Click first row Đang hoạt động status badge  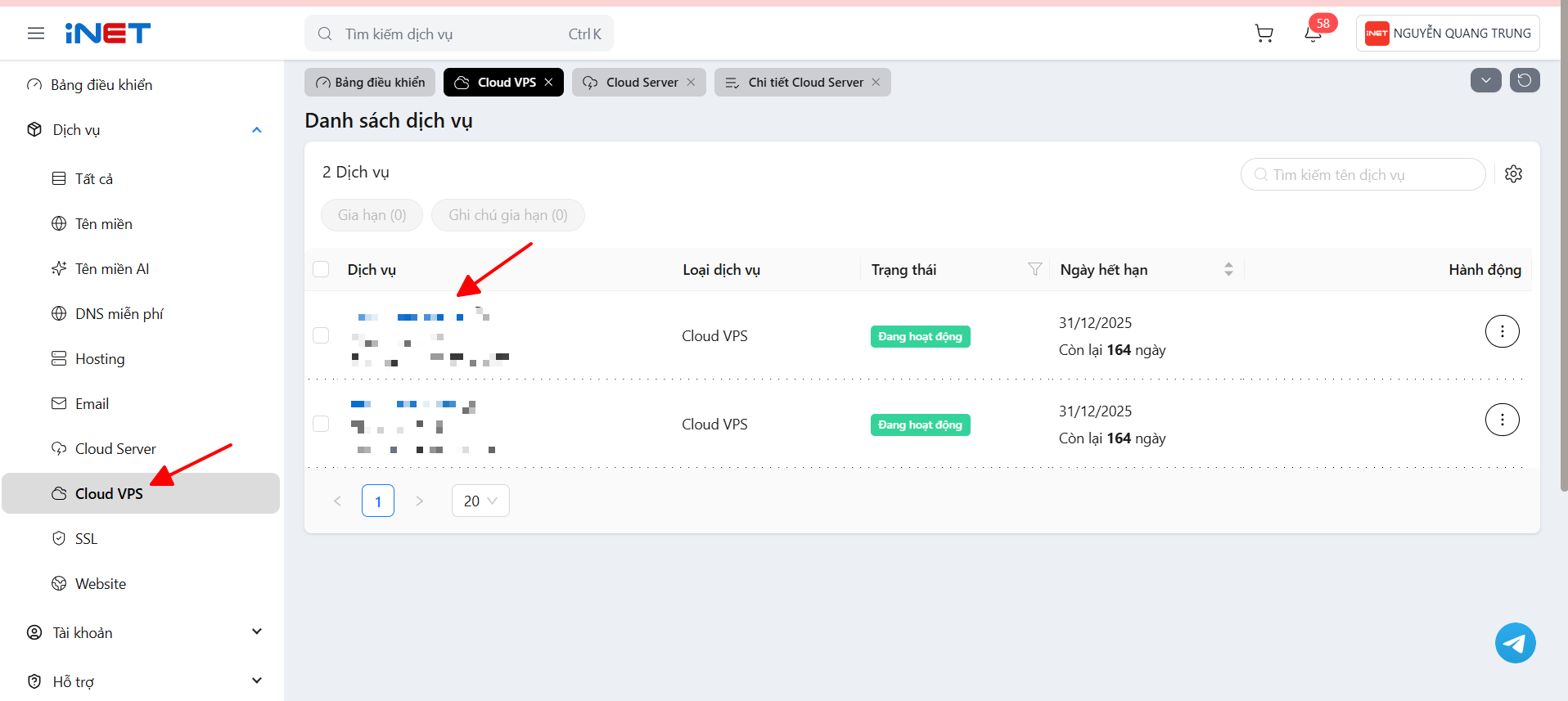click(x=921, y=336)
